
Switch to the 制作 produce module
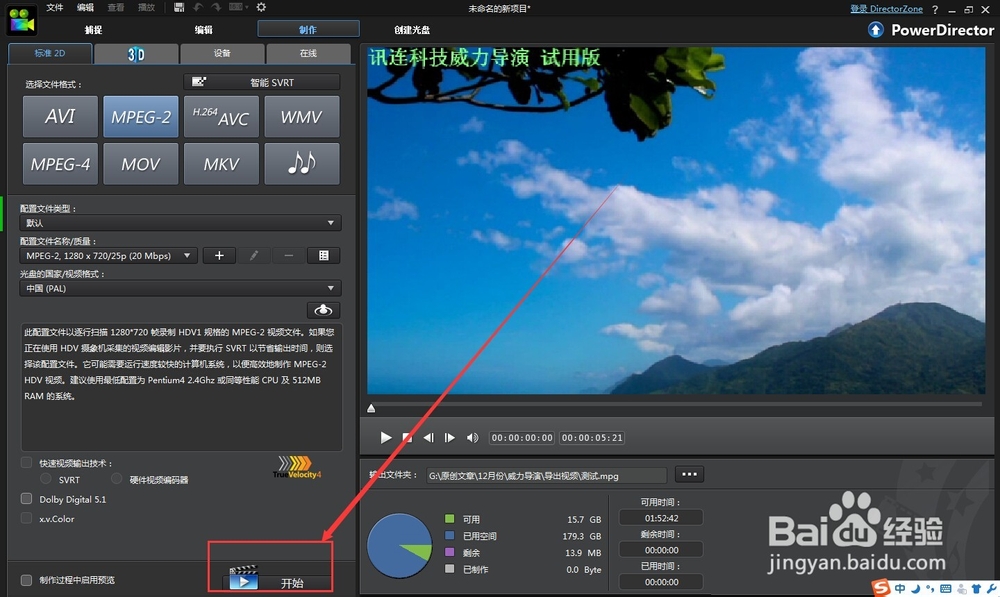pos(308,29)
